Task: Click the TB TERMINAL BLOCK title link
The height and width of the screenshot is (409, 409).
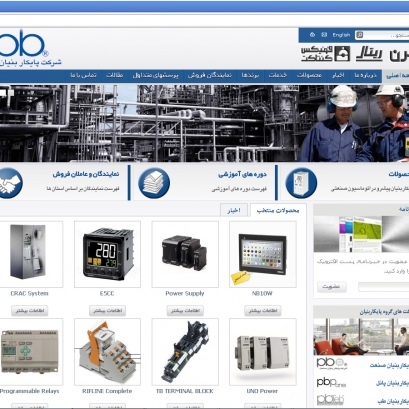Action: (185, 391)
